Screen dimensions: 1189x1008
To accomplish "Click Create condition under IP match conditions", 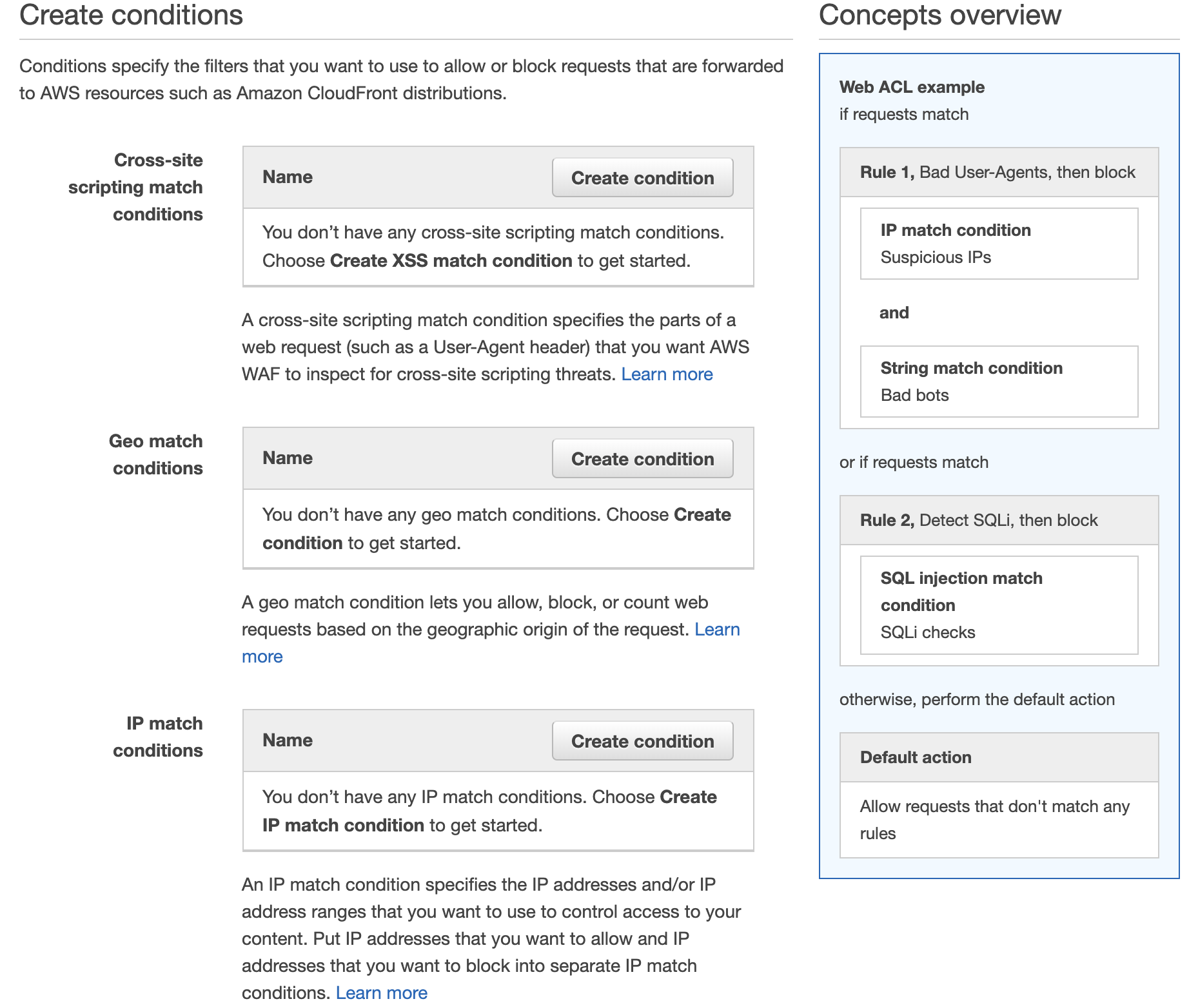I will [x=642, y=741].
